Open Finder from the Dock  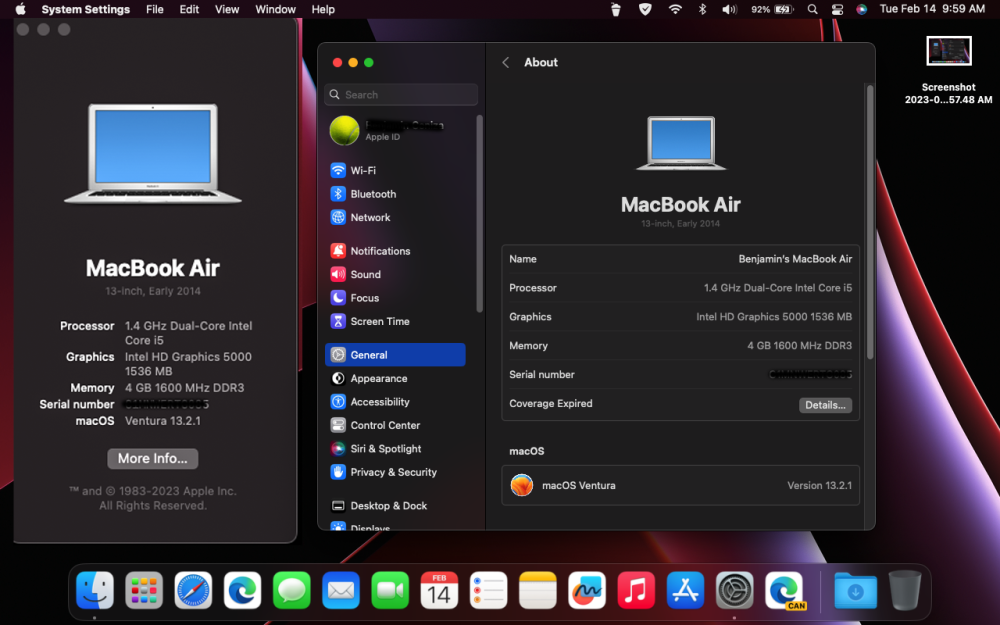95,591
